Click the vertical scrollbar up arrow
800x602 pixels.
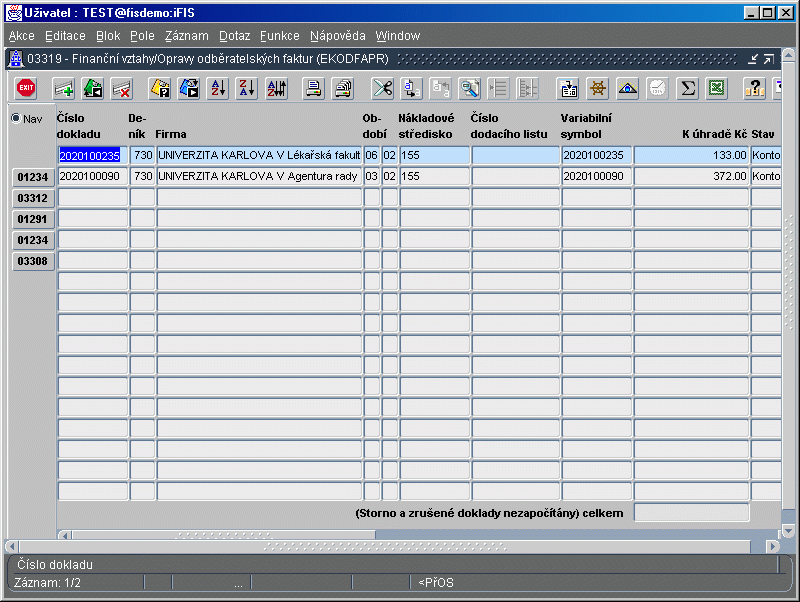click(x=788, y=54)
